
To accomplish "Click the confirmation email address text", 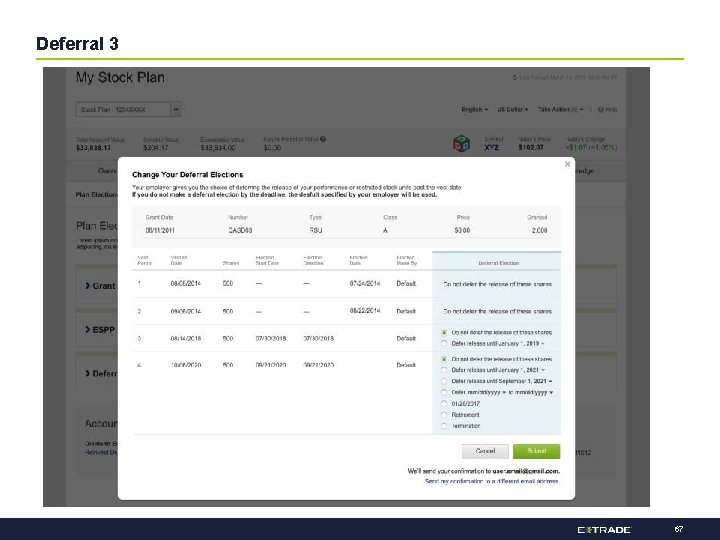I will pos(526,471).
